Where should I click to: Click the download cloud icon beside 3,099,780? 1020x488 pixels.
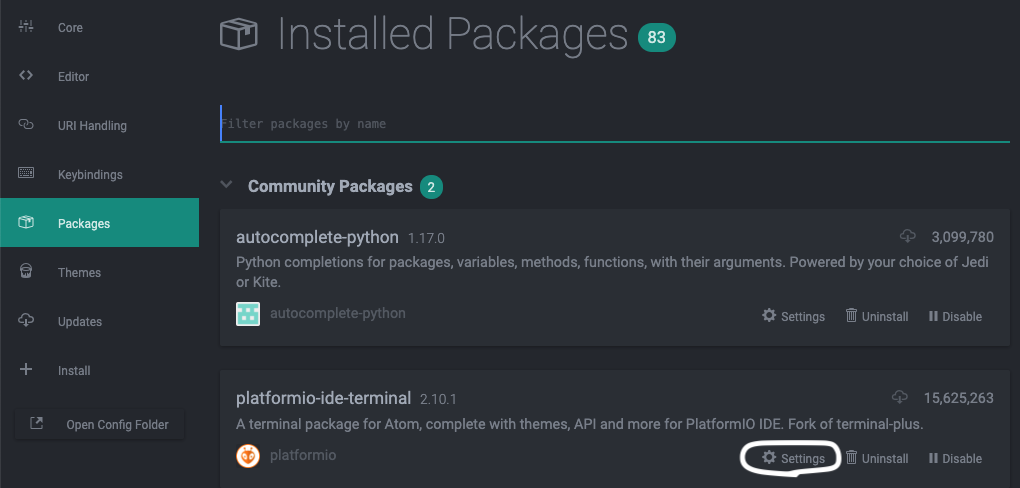pos(907,236)
